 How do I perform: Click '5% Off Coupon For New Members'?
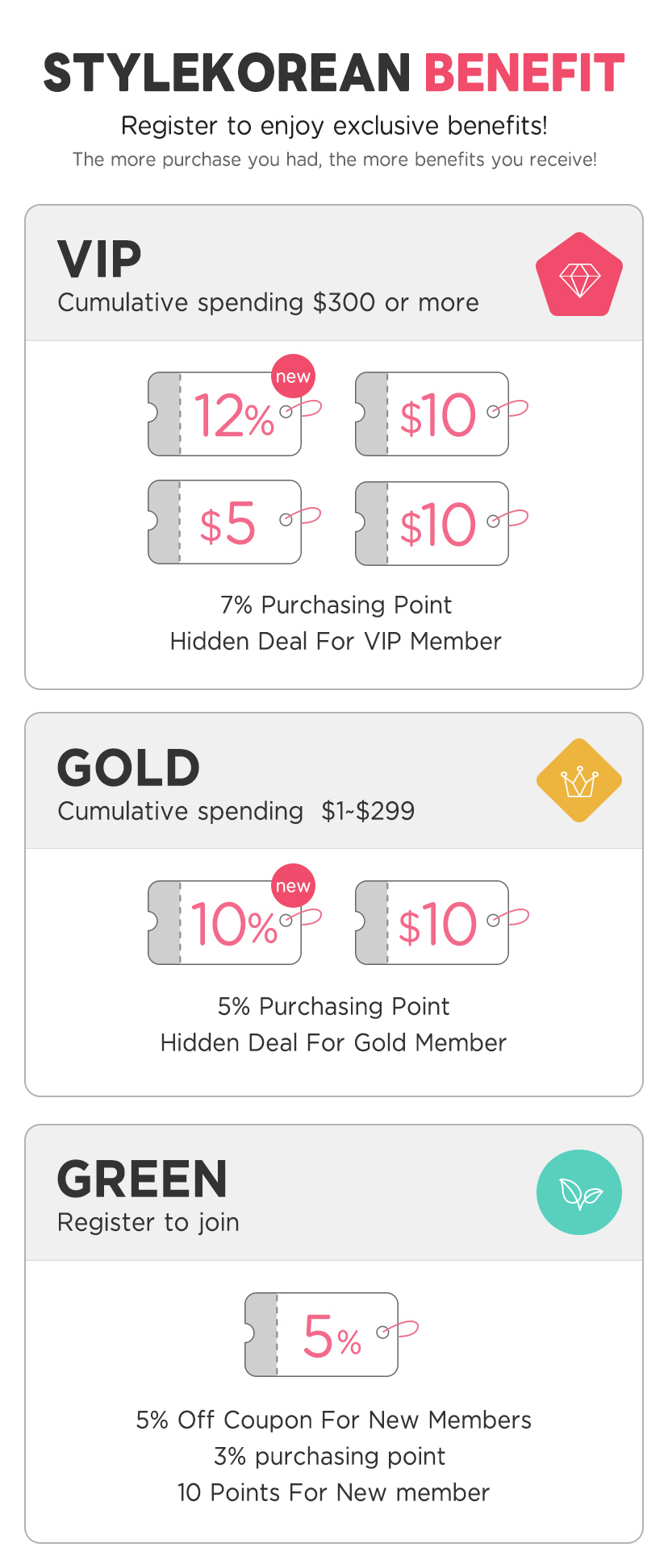tap(334, 1420)
